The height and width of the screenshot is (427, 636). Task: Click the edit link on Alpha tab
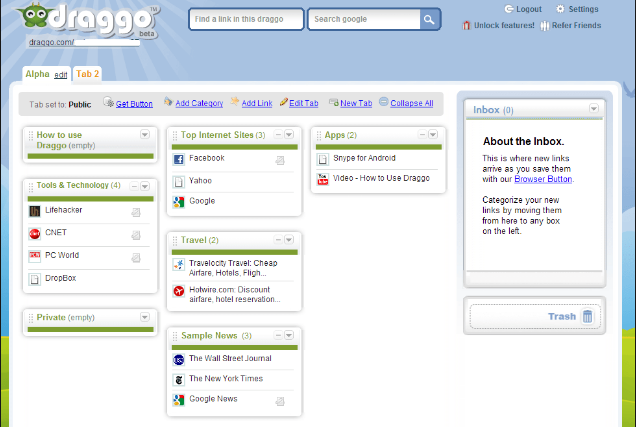point(61,75)
